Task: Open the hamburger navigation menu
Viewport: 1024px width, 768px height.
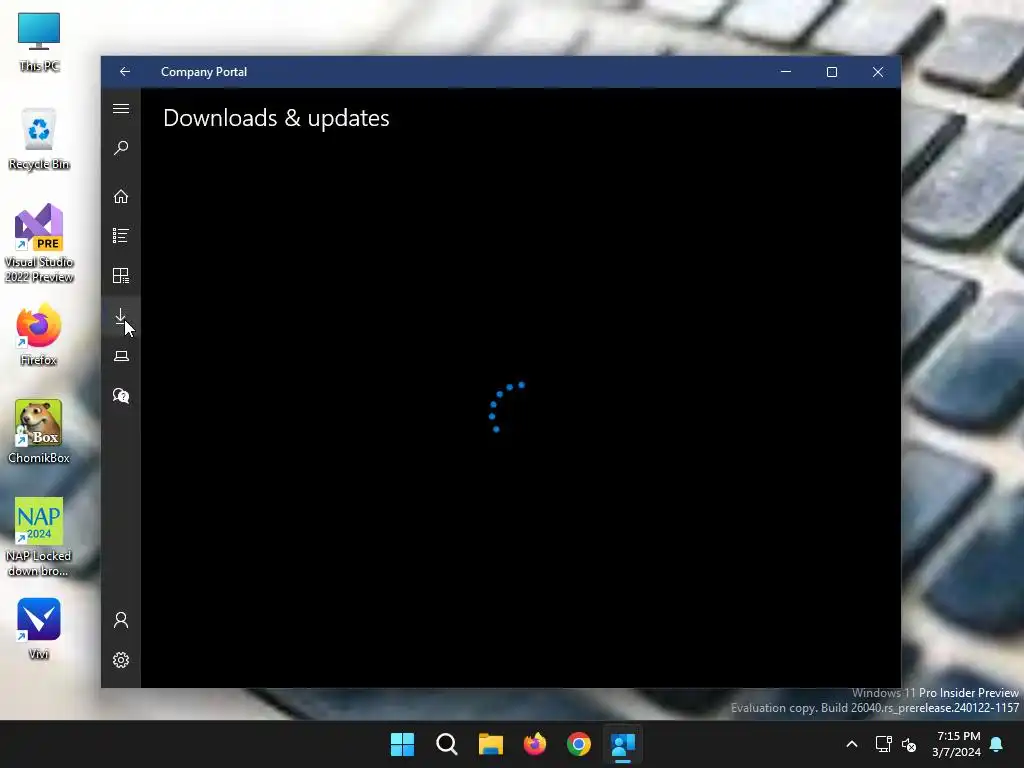Action: click(121, 108)
